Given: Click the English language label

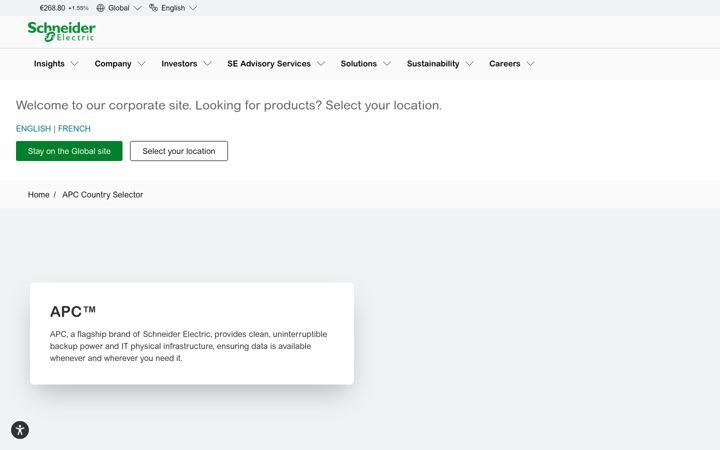Looking at the screenshot, I should [x=173, y=8].
